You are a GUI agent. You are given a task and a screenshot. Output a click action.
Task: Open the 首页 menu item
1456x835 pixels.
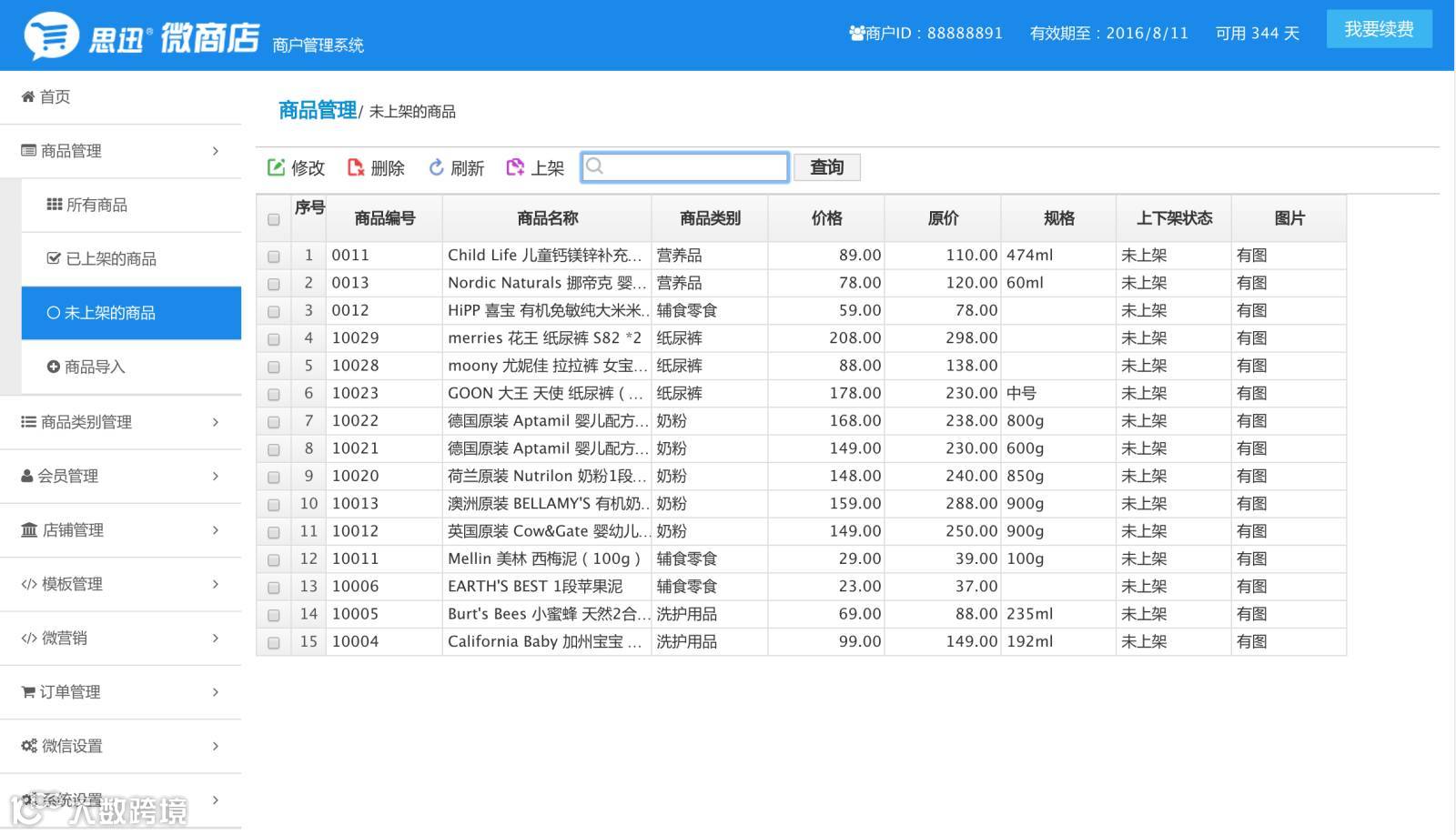[x=120, y=97]
